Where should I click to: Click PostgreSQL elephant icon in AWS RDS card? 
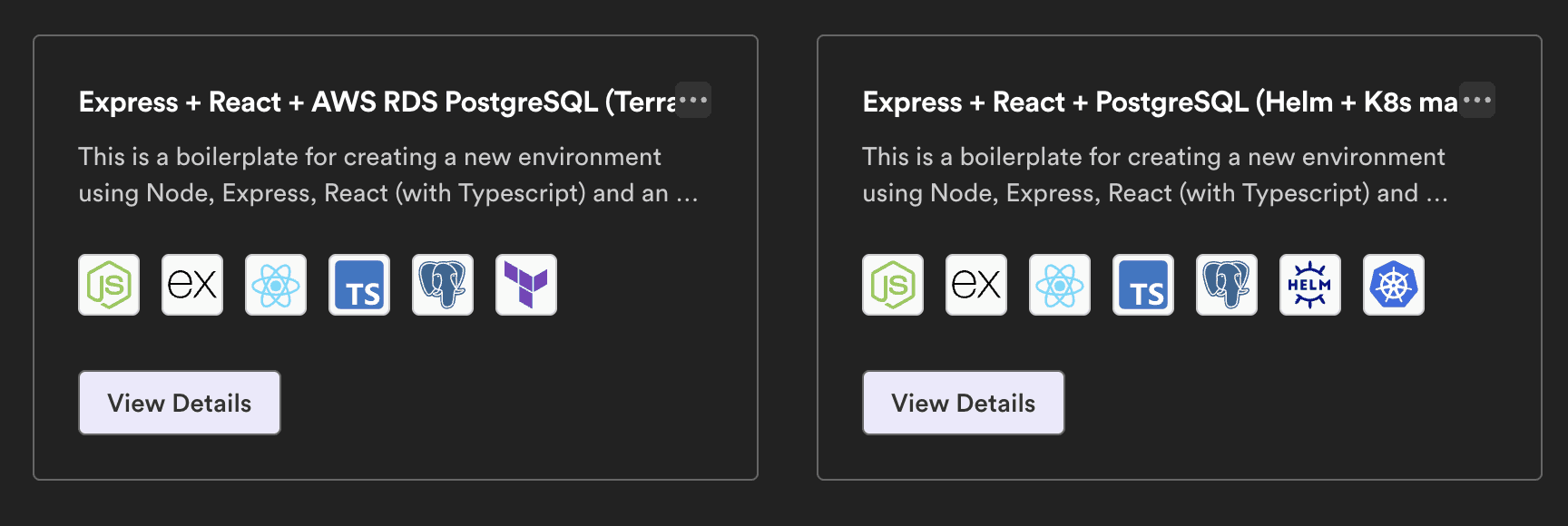pyautogui.click(x=443, y=285)
